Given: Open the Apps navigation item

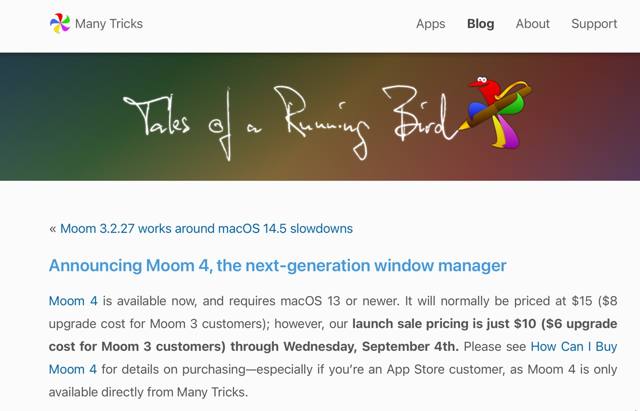Looking at the screenshot, I should click(430, 24).
